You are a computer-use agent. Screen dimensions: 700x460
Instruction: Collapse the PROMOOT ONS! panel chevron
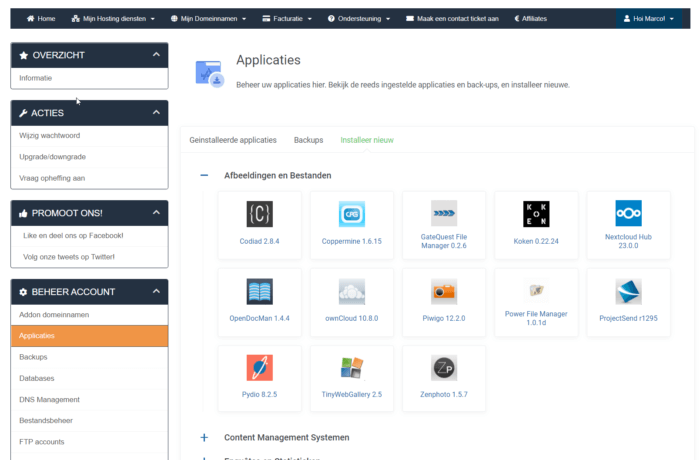(156, 212)
